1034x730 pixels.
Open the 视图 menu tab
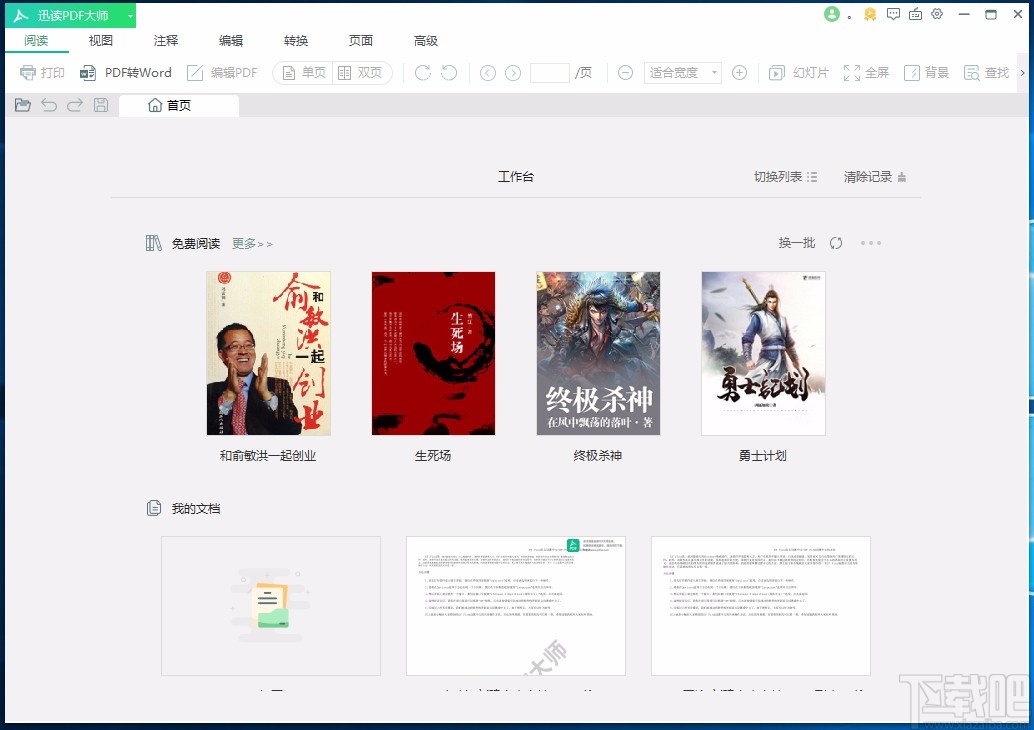coord(101,41)
